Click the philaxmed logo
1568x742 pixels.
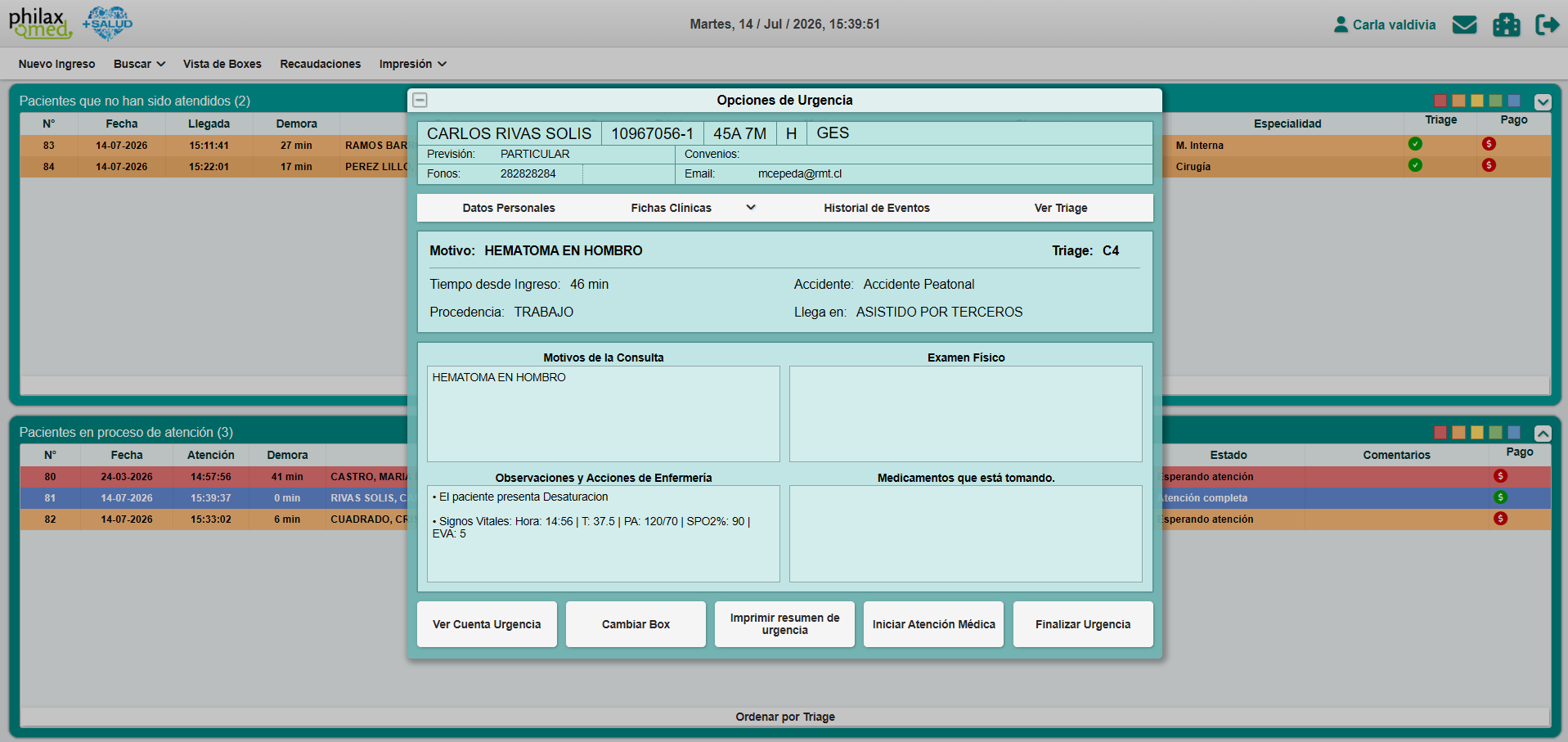(x=40, y=24)
